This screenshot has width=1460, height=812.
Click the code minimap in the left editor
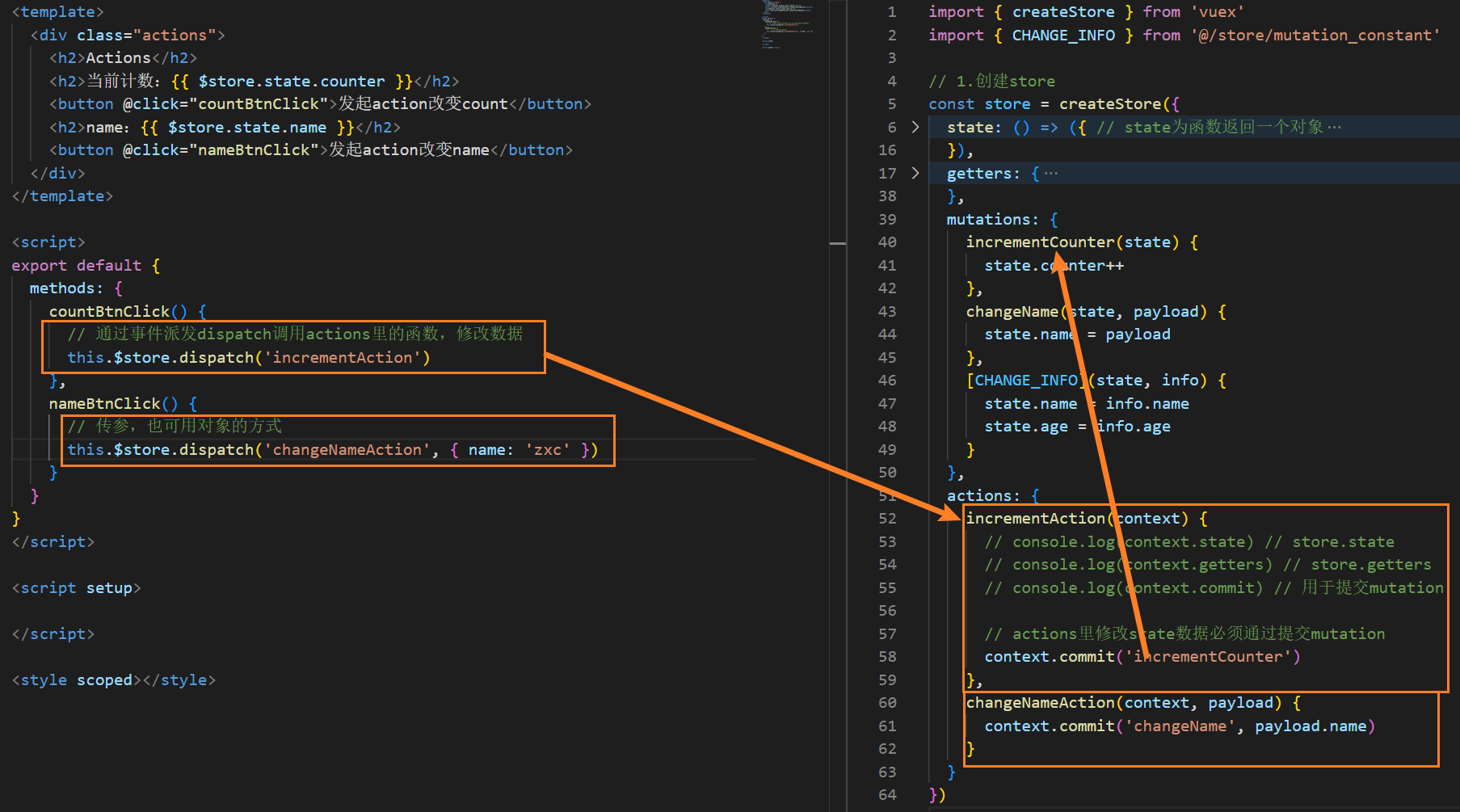click(788, 26)
